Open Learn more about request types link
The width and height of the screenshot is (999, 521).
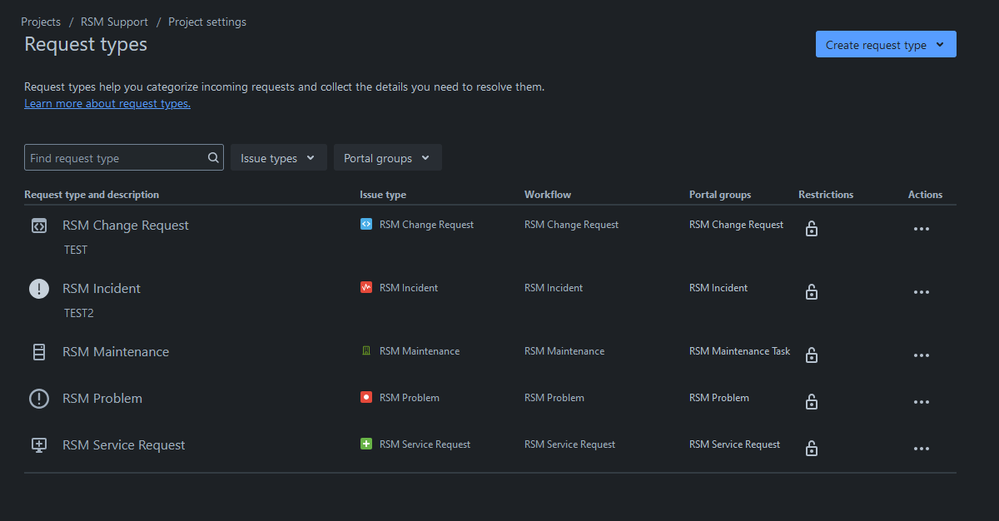pos(107,104)
